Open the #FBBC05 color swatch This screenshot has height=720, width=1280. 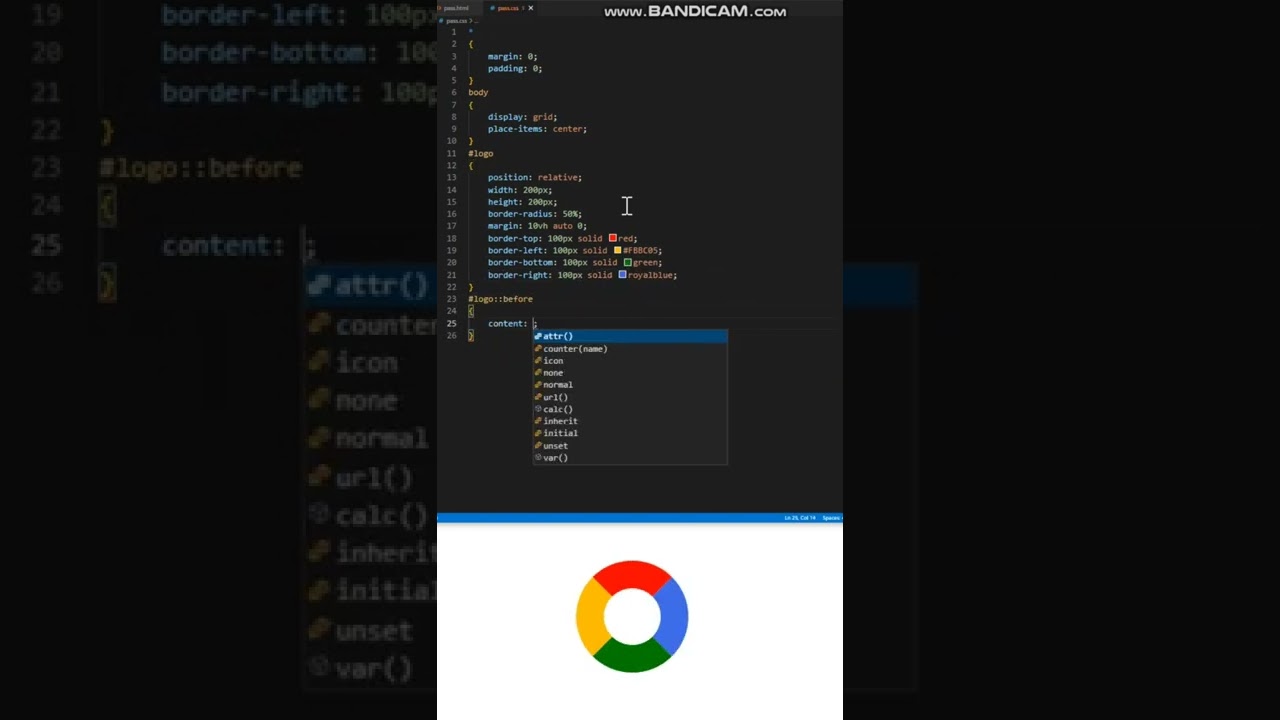618,250
